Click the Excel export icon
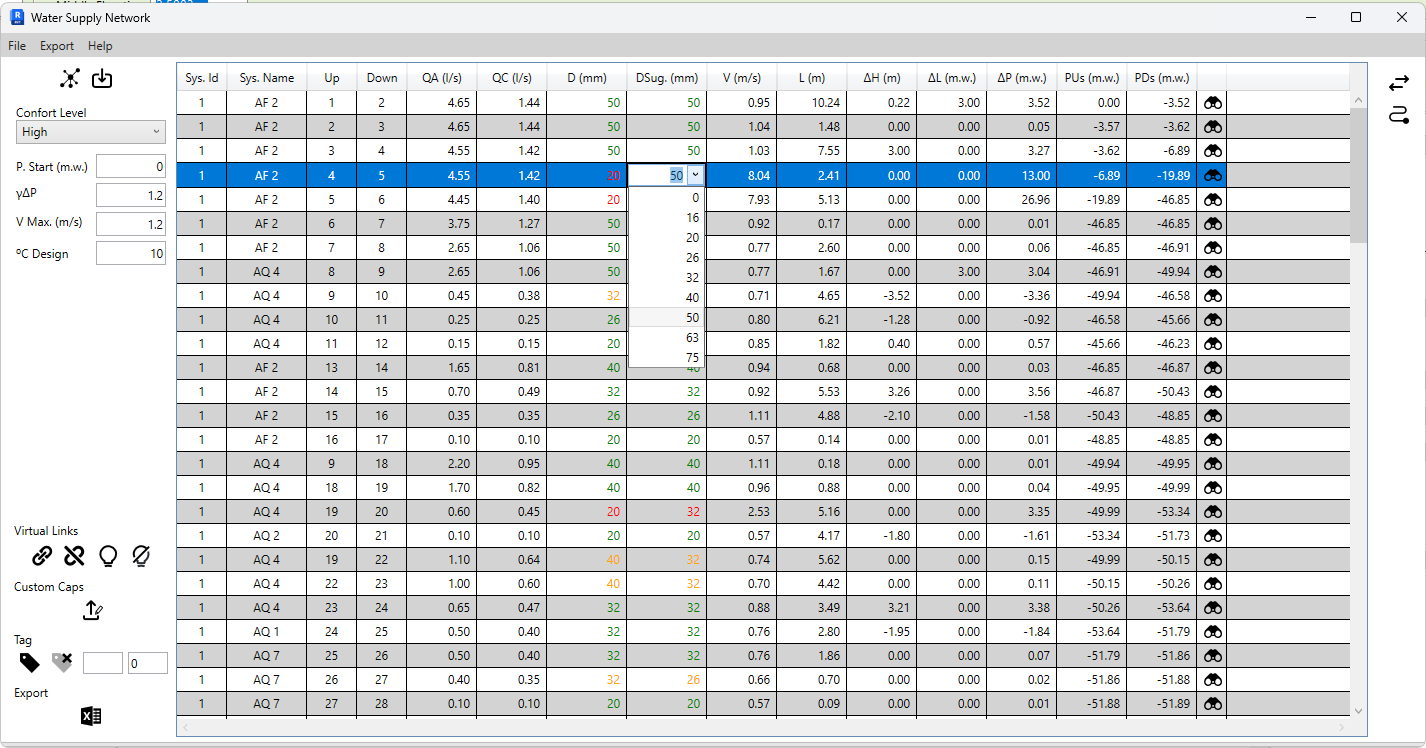Viewport: 1426px width, 748px height. point(91,716)
